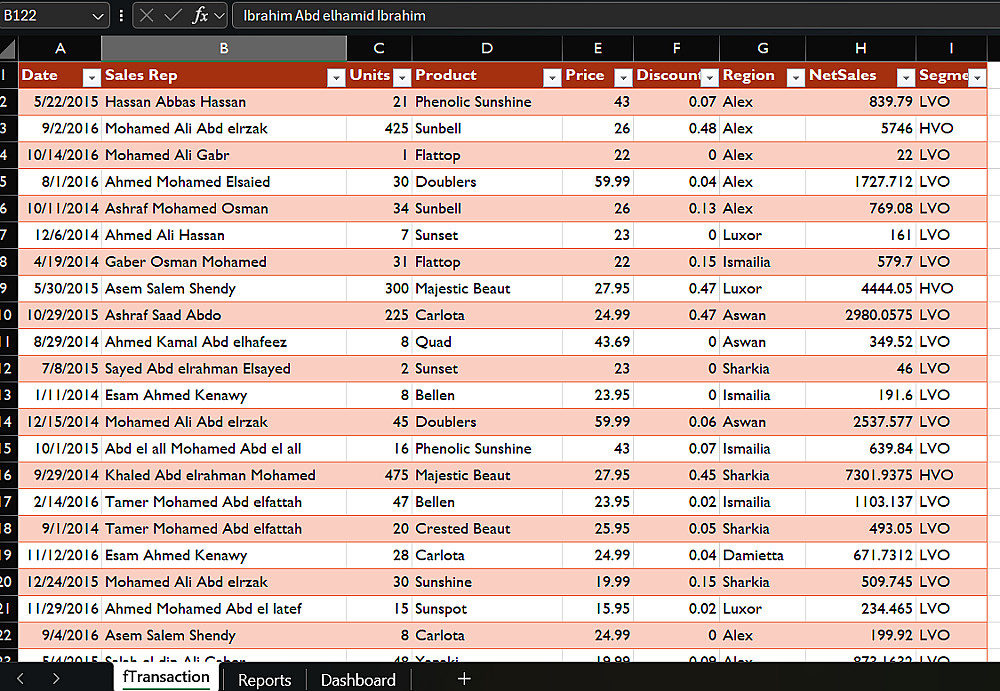This screenshot has width=1000, height=691.
Task: Select column E header
Action: pyautogui.click(x=598, y=48)
